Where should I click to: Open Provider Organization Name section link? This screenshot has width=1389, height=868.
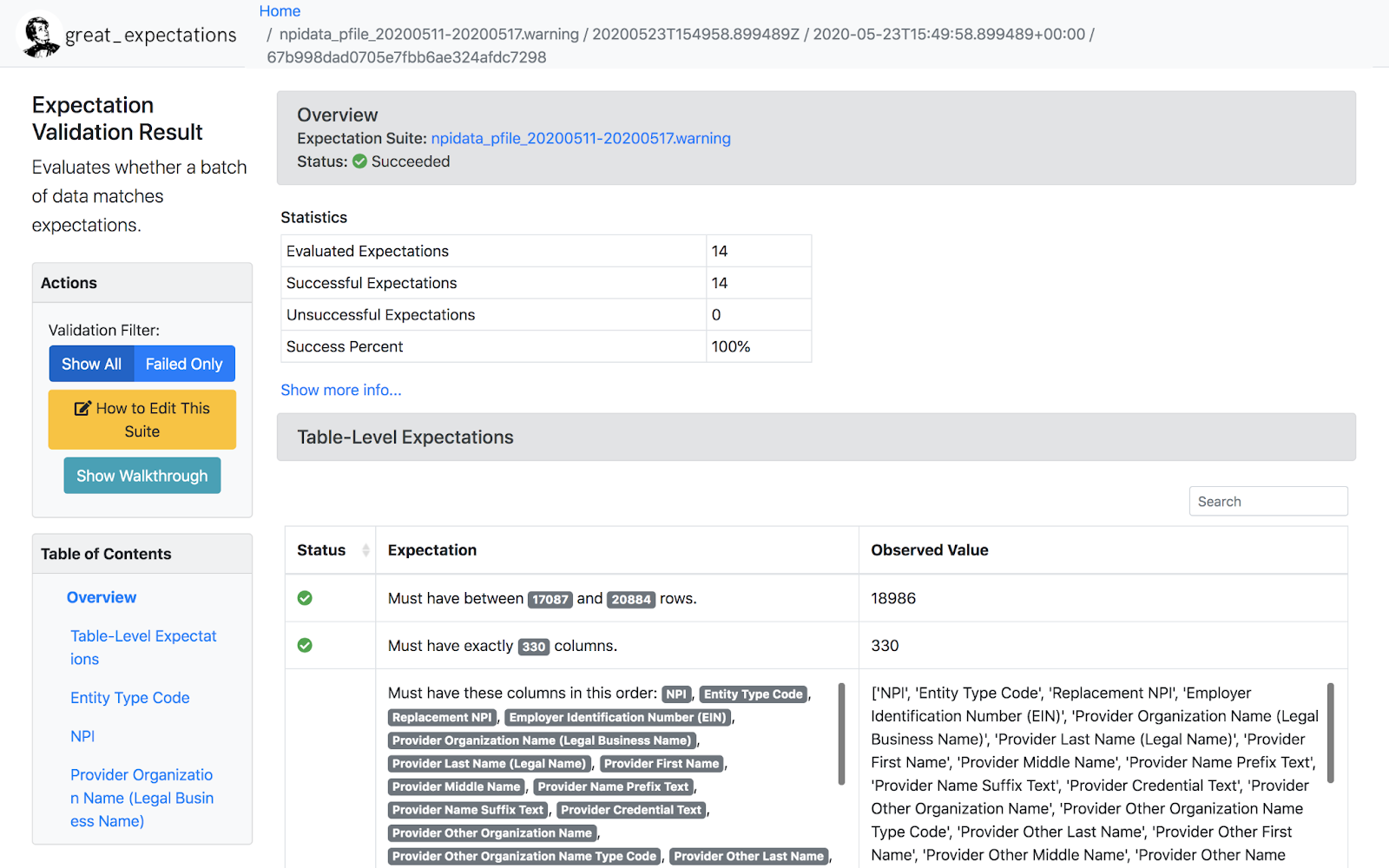click(141, 797)
